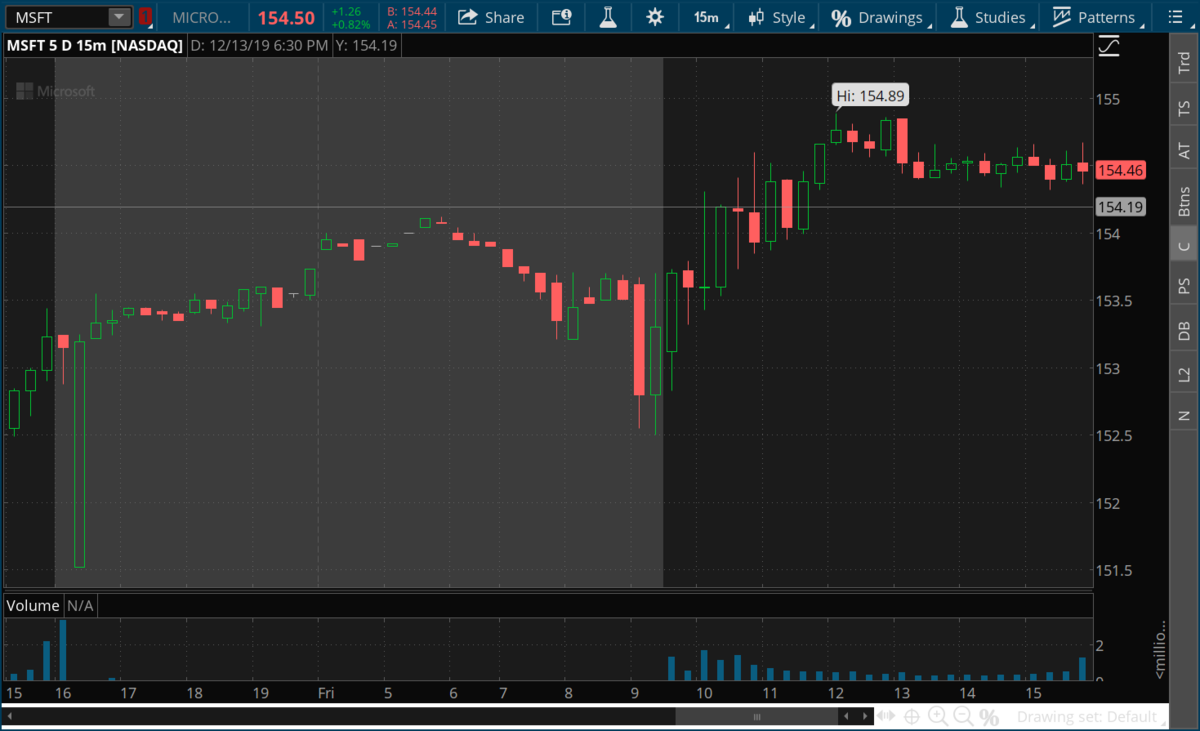Open the Btns sidebar tab

pyautogui.click(x=1184, y=201)
